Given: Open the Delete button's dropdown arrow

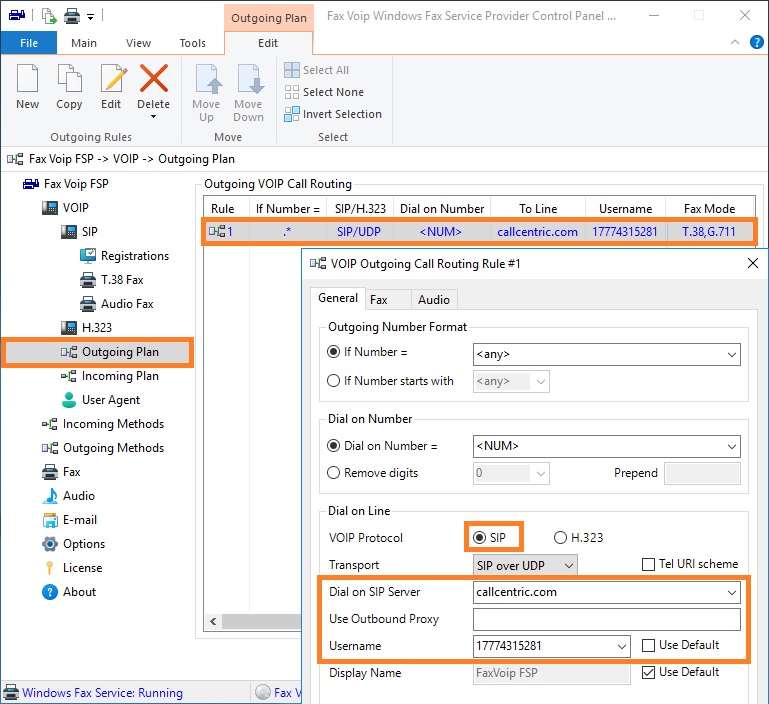Looking at the screenshot, I should tap(154, 117).
